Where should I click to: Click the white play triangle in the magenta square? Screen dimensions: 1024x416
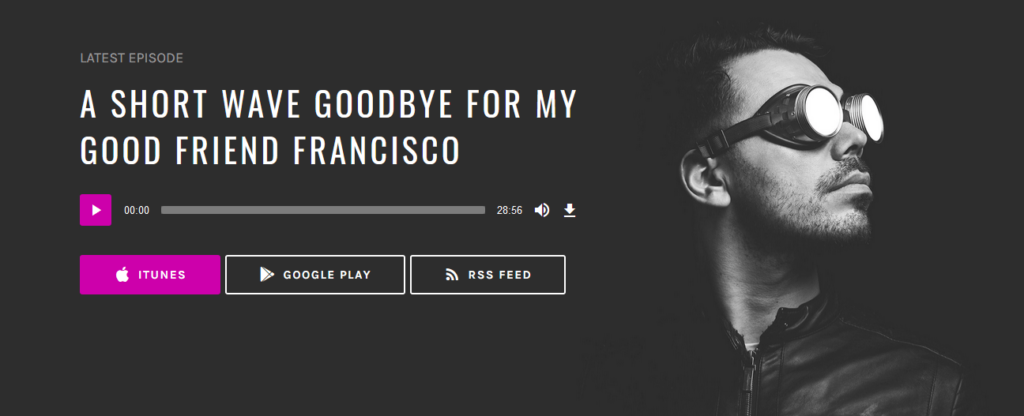pos(97,210)
